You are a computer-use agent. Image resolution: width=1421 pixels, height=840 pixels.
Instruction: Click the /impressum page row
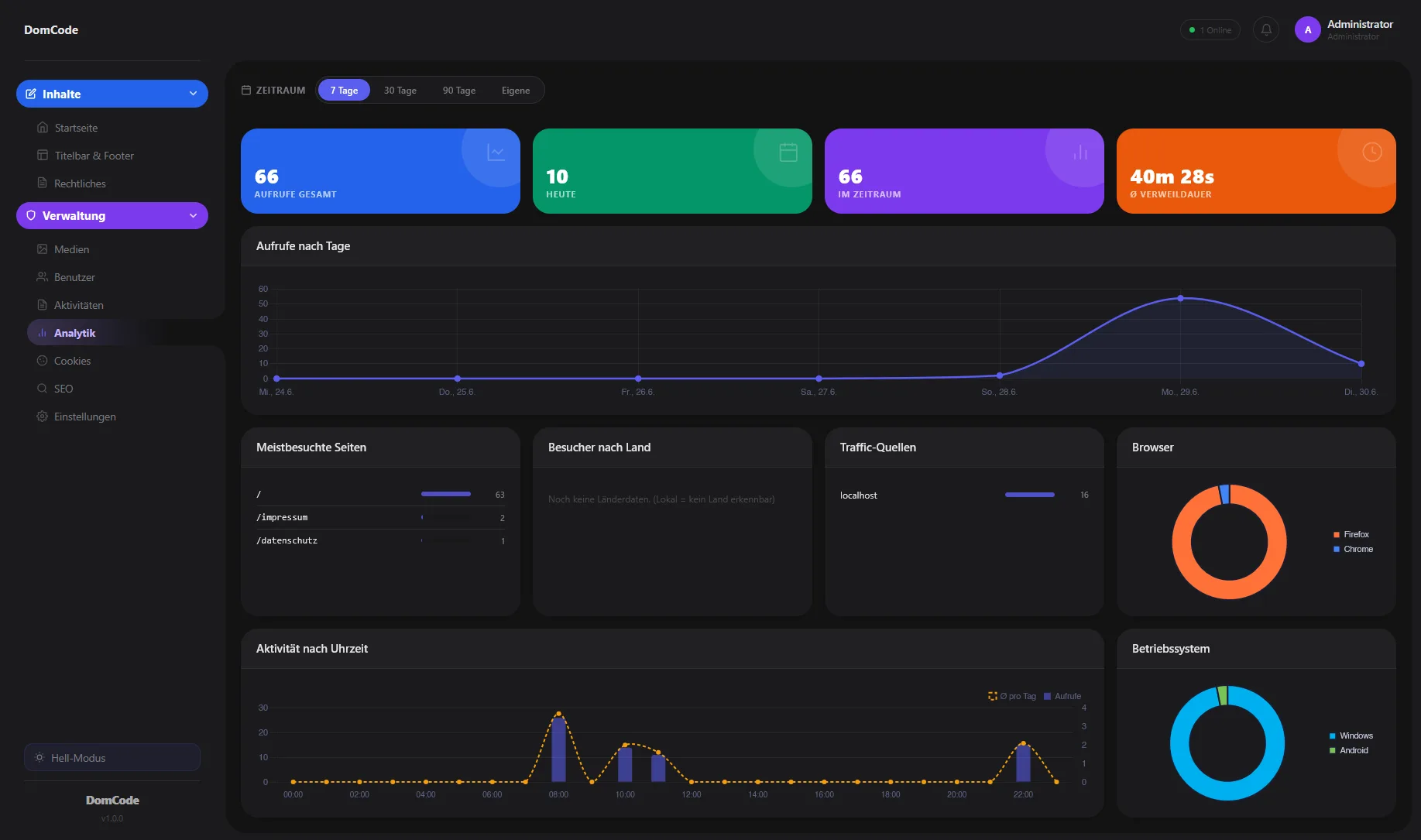click(x=380, y=517)
